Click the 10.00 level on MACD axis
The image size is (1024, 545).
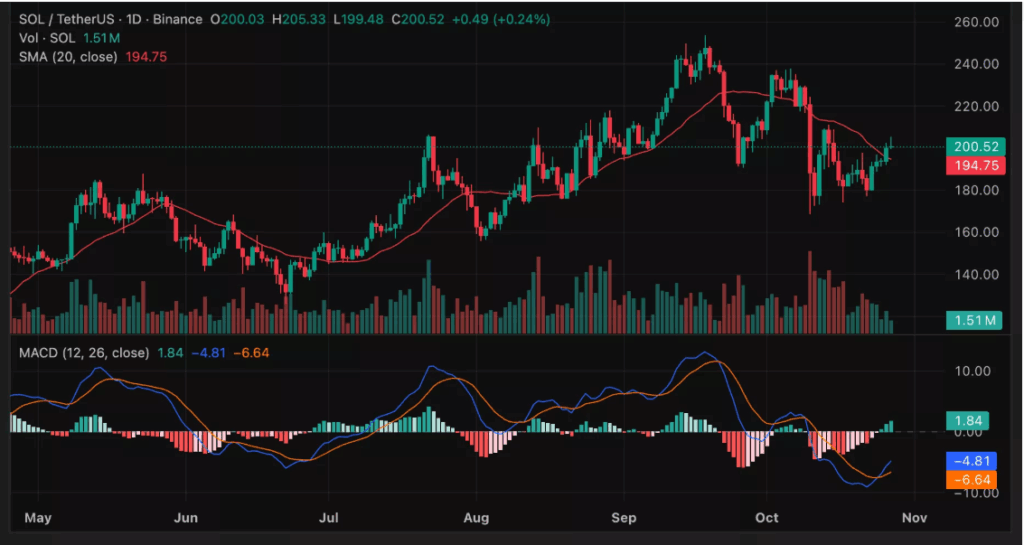(974, 371)
